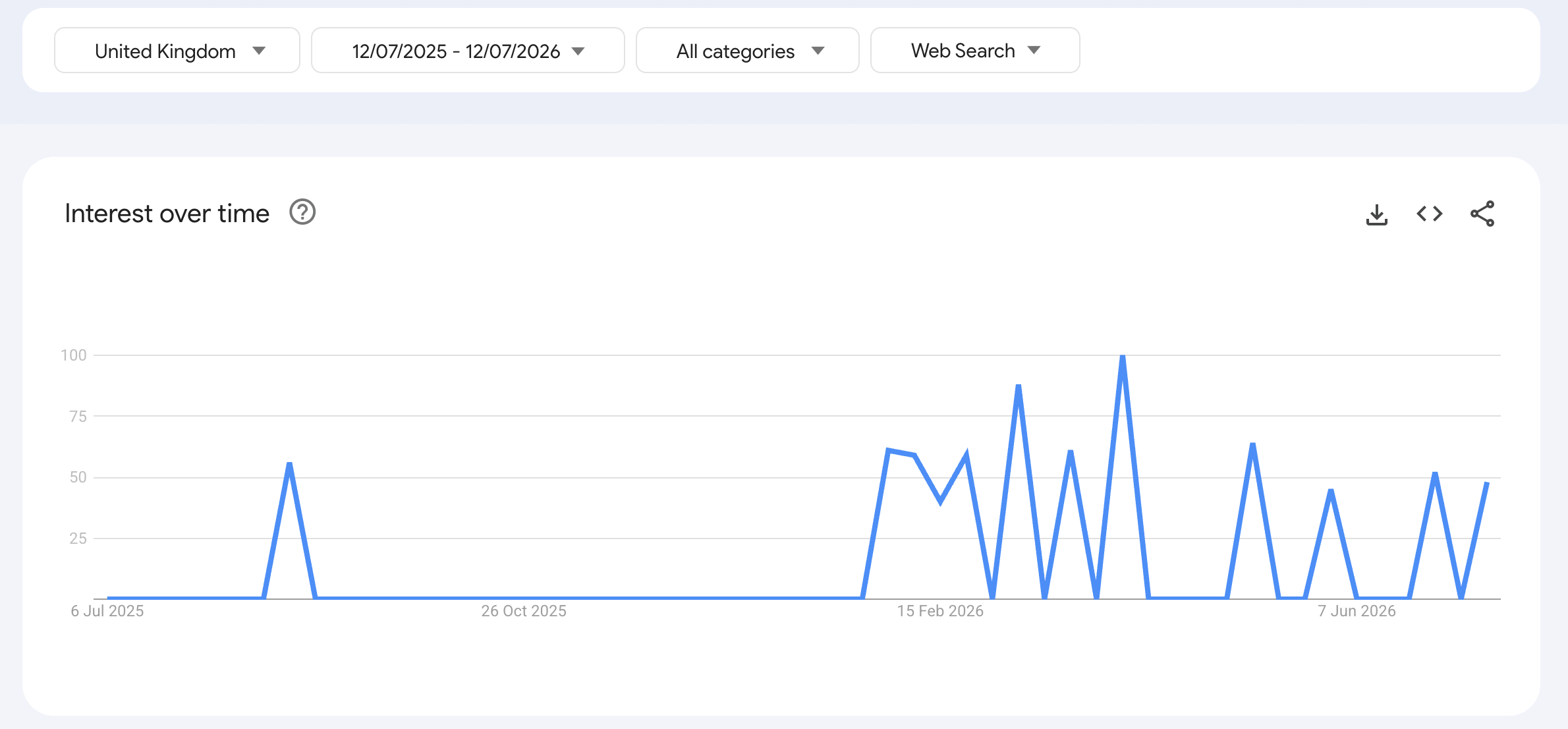Share the interest over time chart
Viewport: 1568px width, 729px height.
(x=1482, y=214)
